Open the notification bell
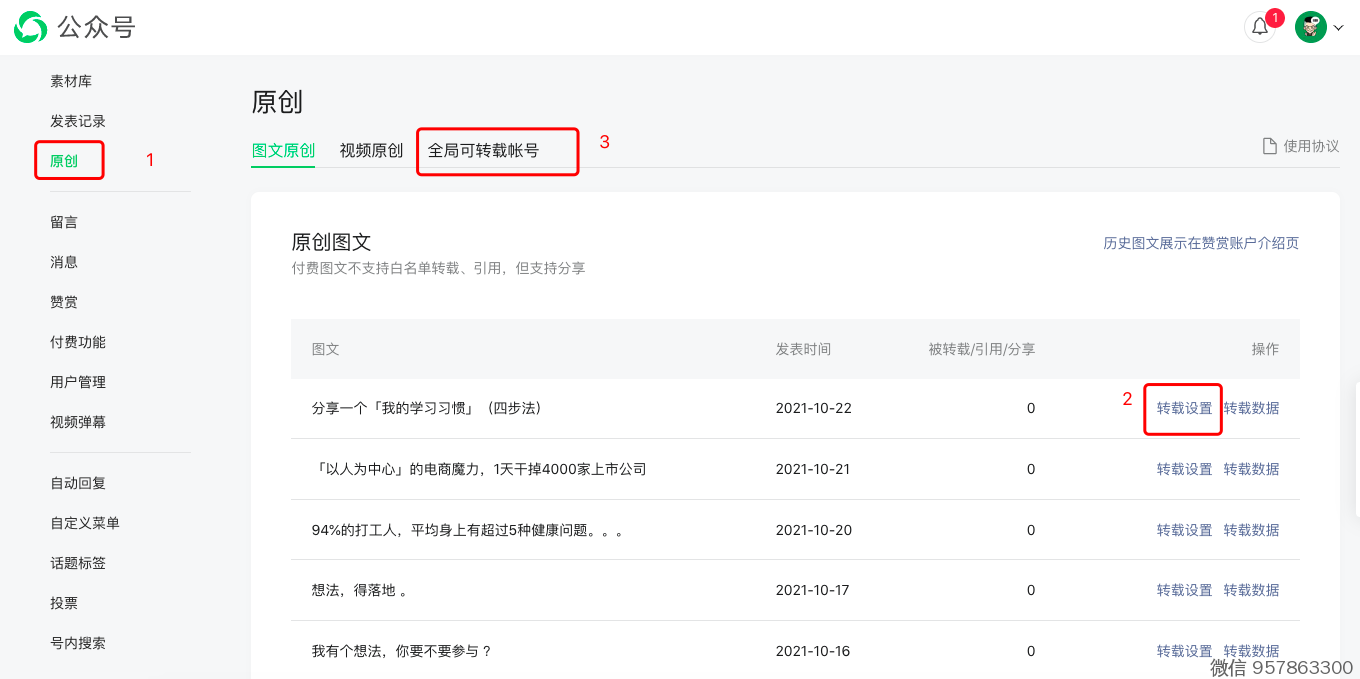The height and width of the screenshot is (679, 1360). (x=1260, y=27)
